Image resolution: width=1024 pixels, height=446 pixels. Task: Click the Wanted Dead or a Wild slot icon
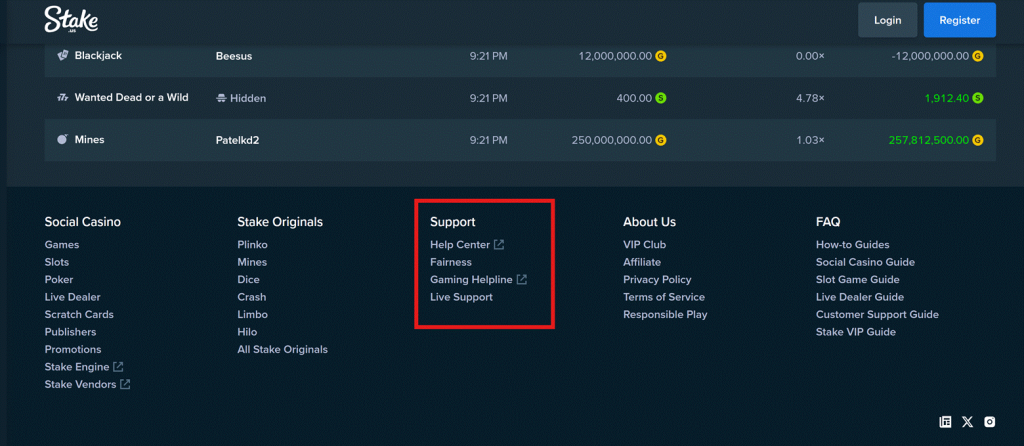[63, 98]
